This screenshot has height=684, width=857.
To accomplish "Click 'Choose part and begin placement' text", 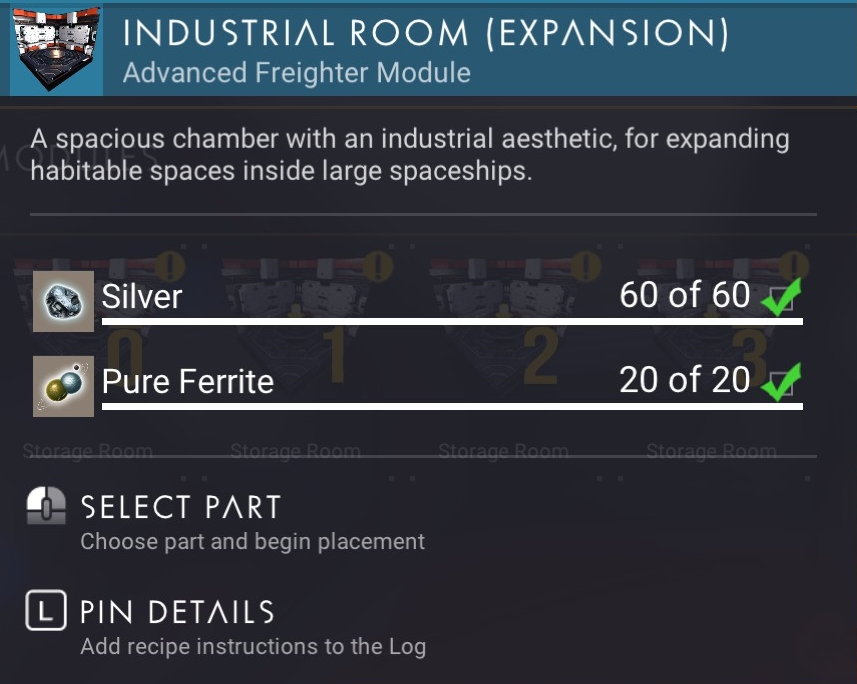I will coord(253,542).
